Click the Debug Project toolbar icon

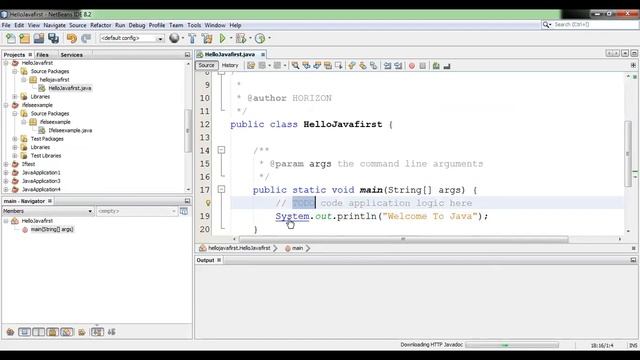241,38
